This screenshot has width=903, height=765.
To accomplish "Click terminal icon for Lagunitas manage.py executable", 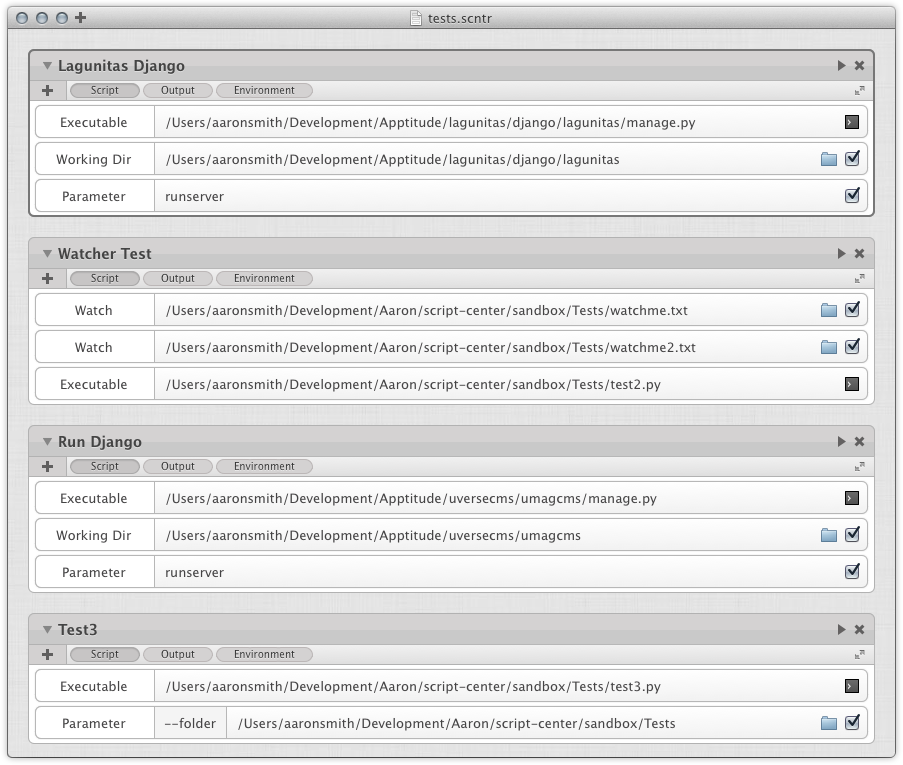I will pyautogui.click(x=851, y=122).
